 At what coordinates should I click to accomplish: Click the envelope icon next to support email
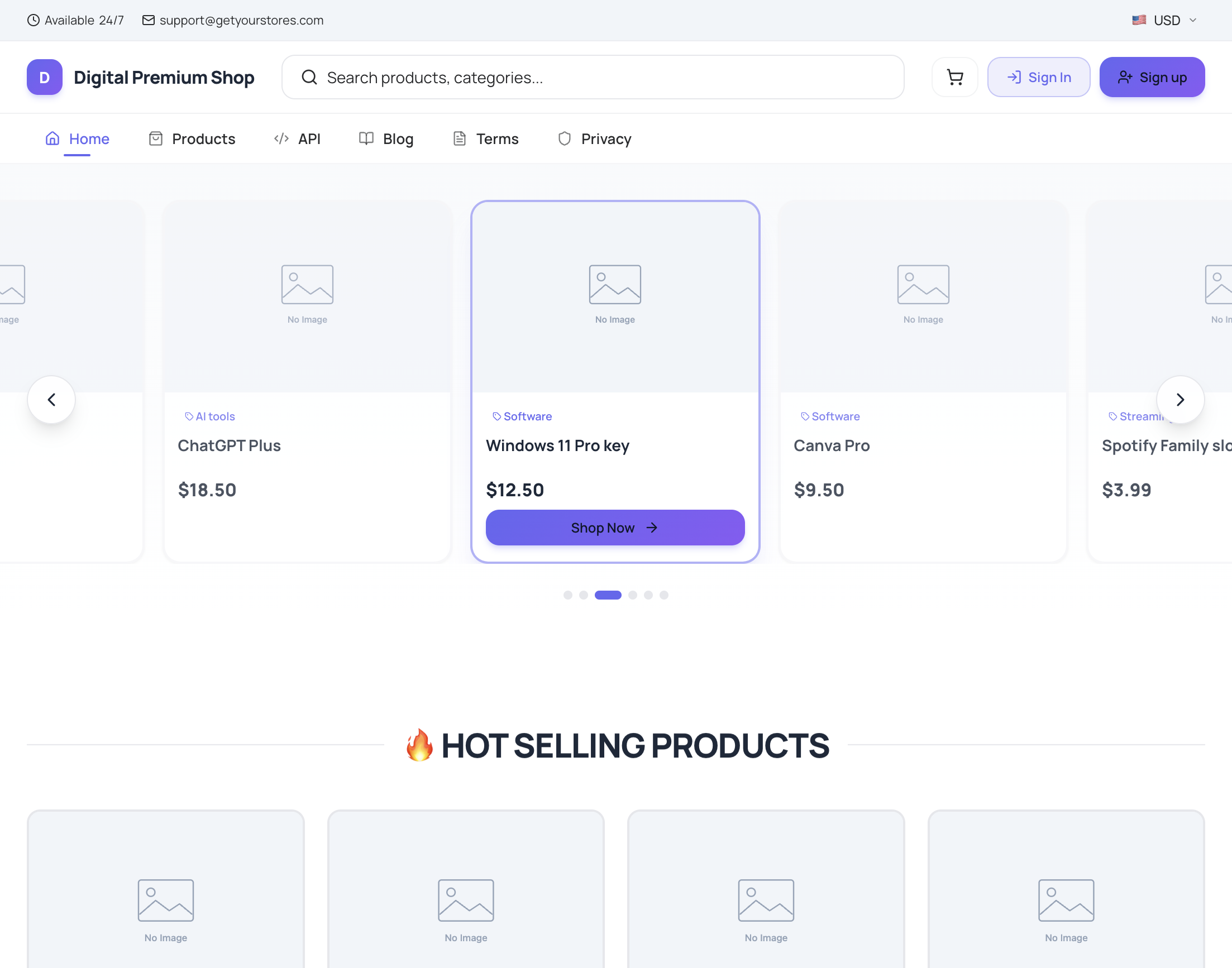(148, 21)
